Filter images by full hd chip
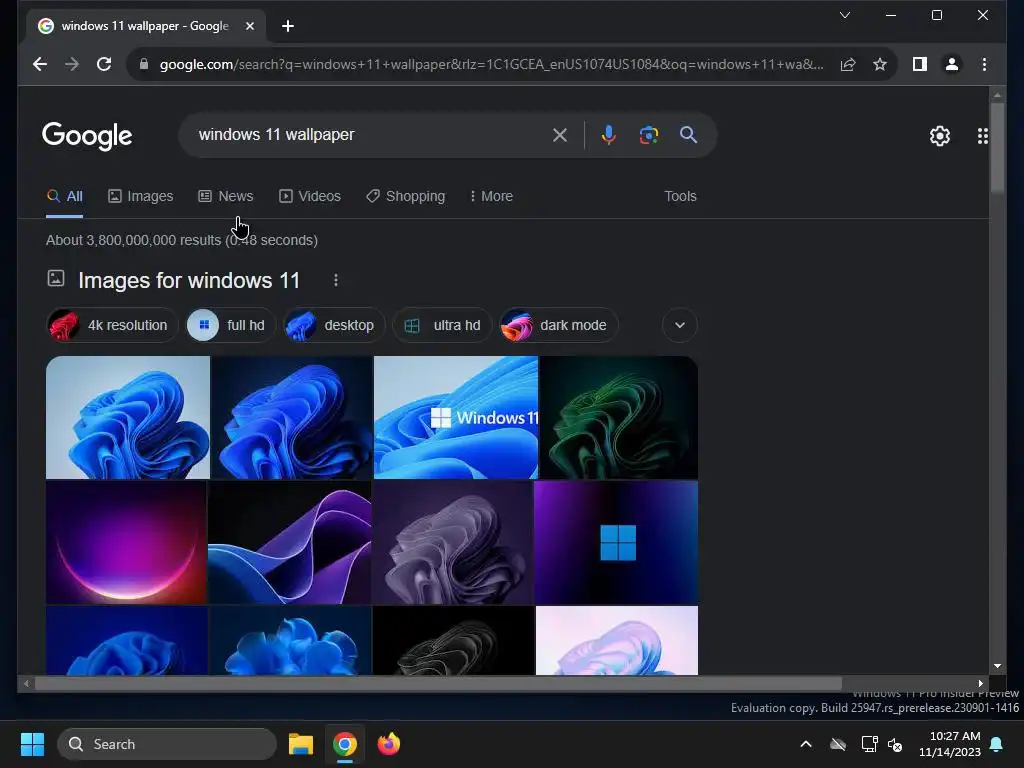The width and height of the screenshot is (1024, 768). click(231, 325)
